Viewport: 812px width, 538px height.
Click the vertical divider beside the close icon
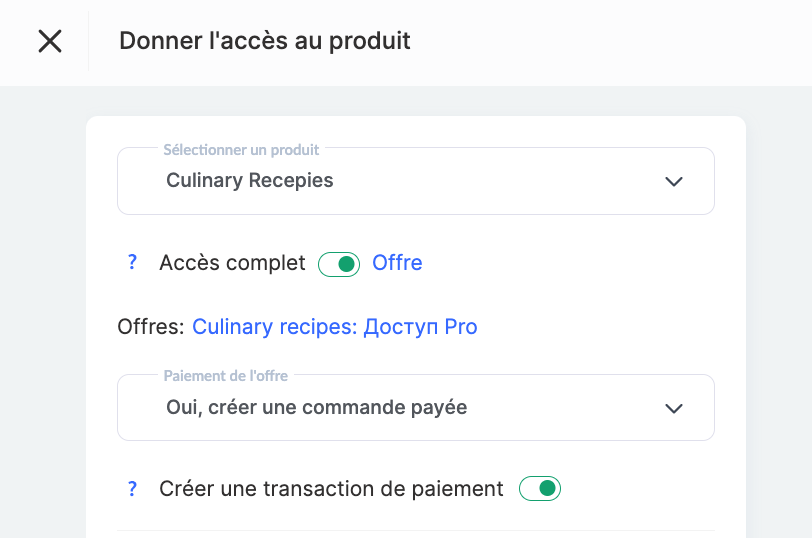click(x=89, y=42)
